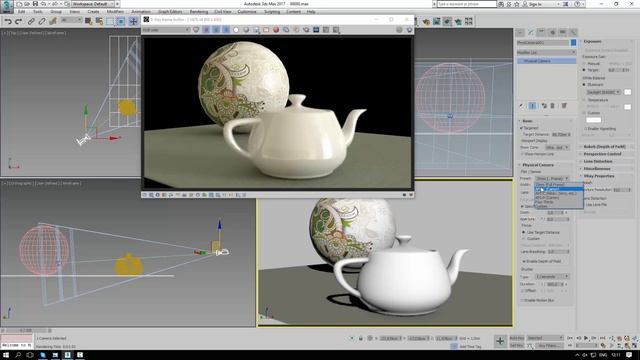This screenshot has height=360, width=640.
Task: Select Physical Camera in modifier stack
Action: click(546, 61)
